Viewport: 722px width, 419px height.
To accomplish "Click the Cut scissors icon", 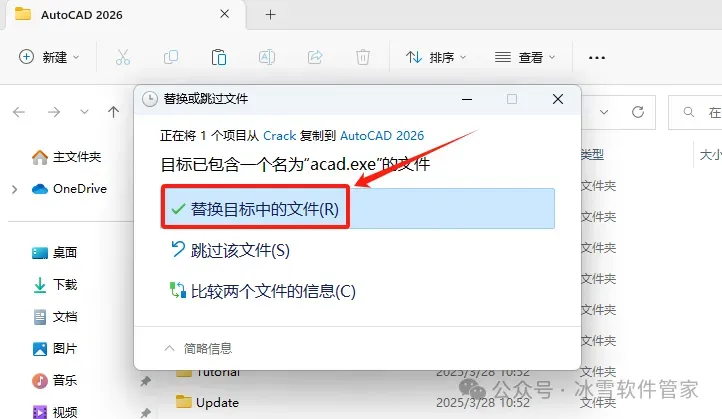I will [122, 57].
